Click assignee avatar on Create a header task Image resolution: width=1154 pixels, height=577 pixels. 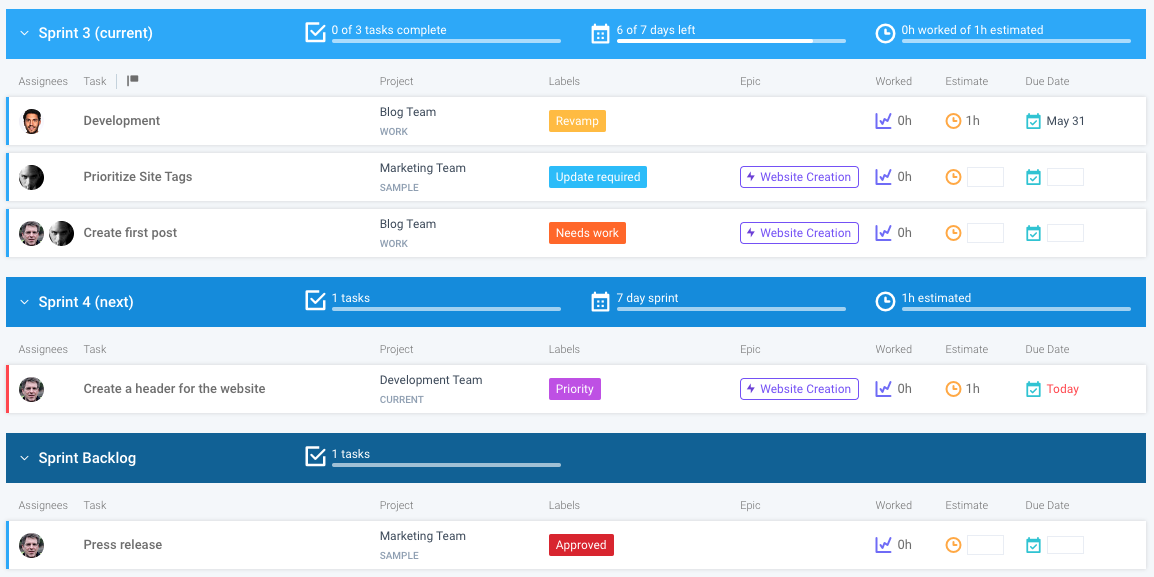pos(31,389)
